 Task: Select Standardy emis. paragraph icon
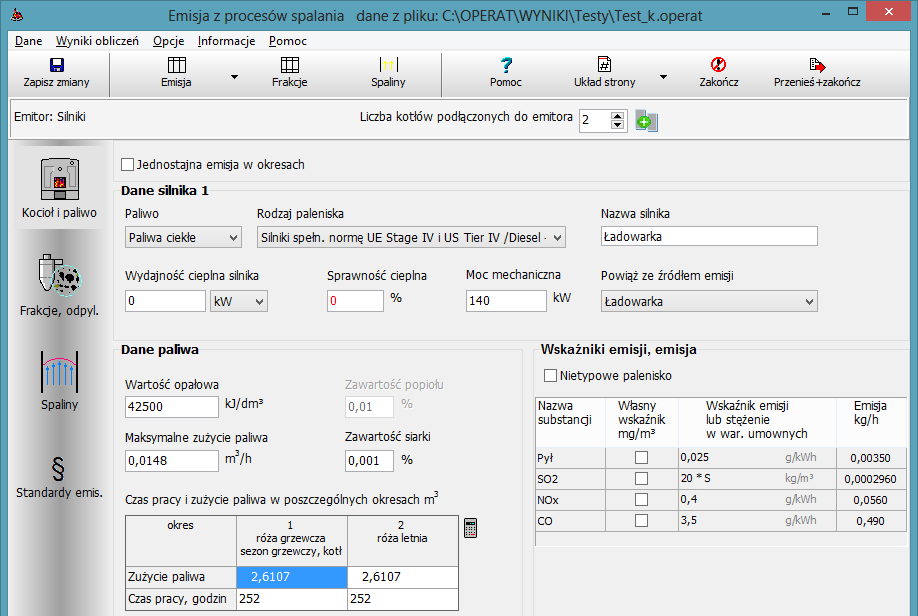click(58, 468)
